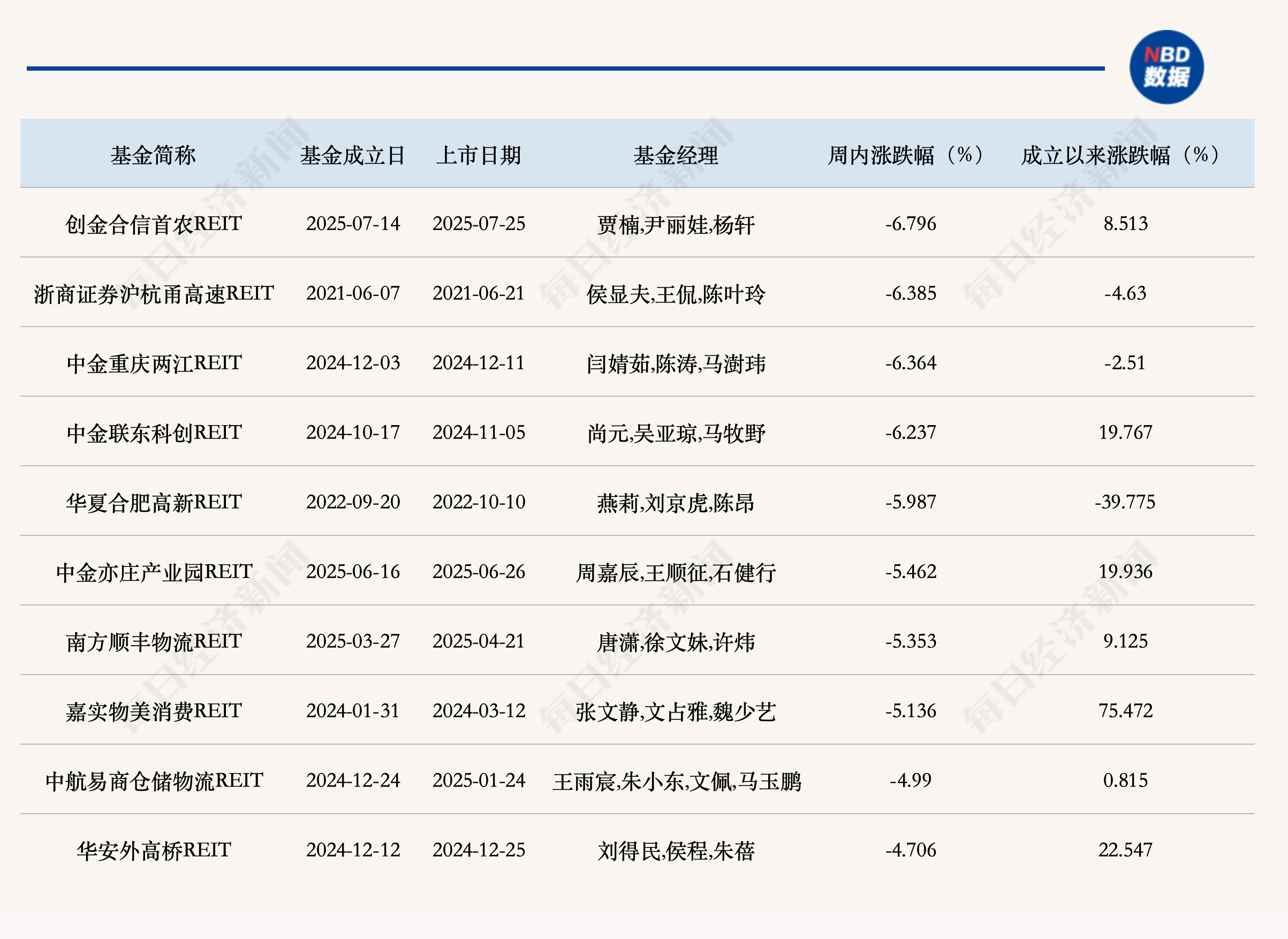Click weekly change value -6.796

(x=911, y=224)
